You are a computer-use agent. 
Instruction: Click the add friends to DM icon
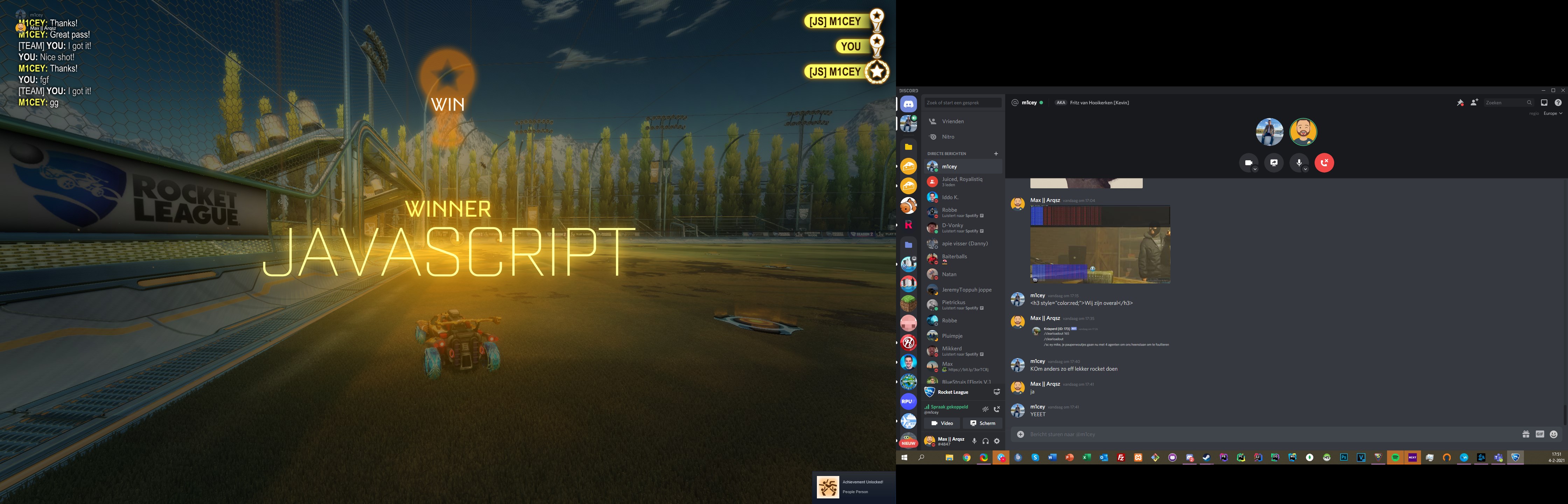point(1473,103)
